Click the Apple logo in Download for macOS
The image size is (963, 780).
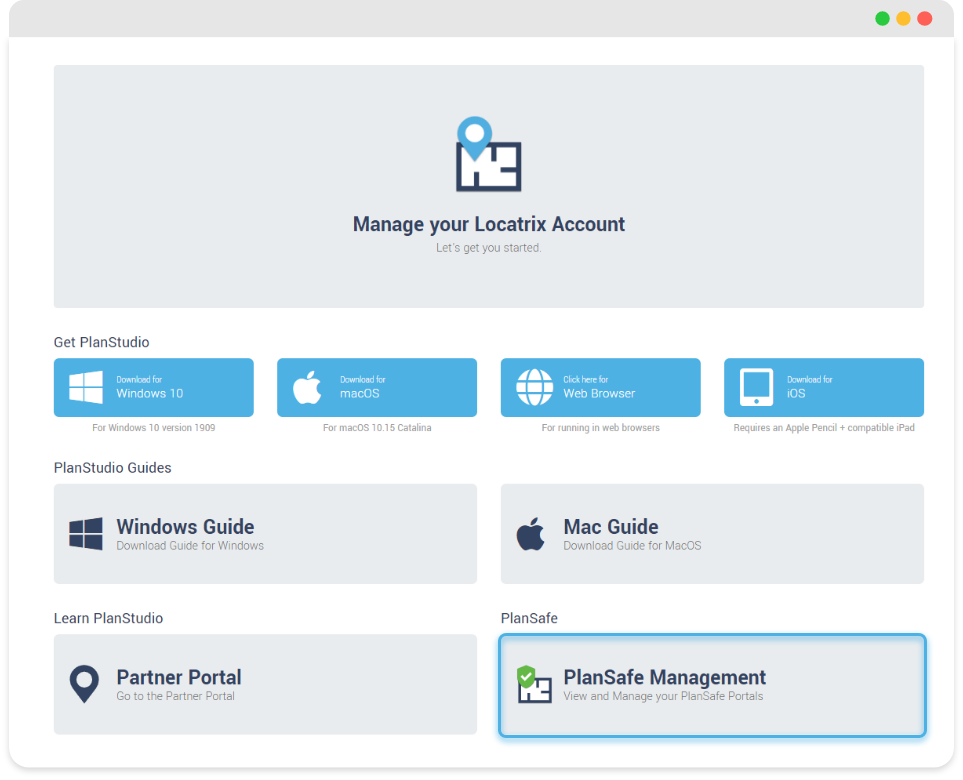click(x=307, y=387)
